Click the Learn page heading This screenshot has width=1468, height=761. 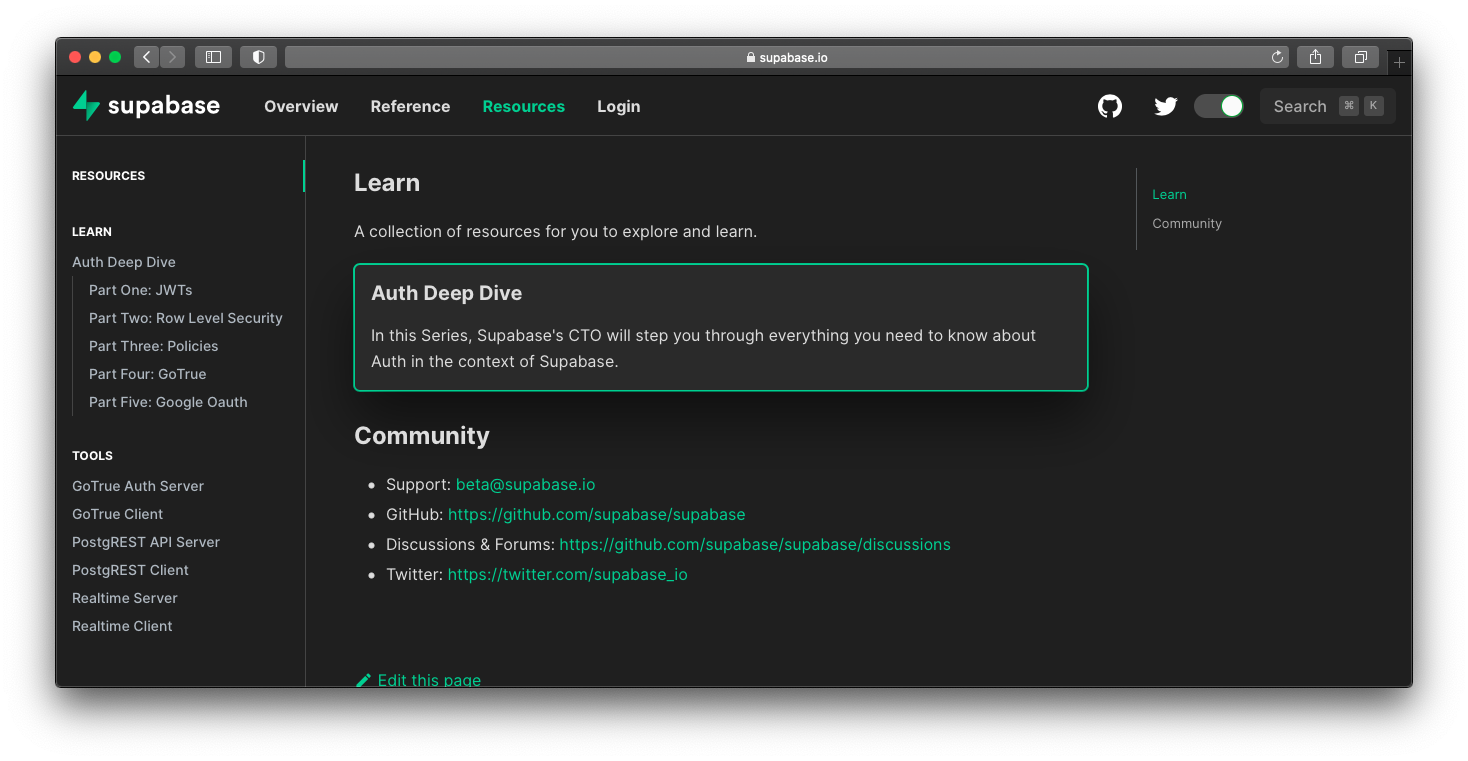(x=387, y=183)
